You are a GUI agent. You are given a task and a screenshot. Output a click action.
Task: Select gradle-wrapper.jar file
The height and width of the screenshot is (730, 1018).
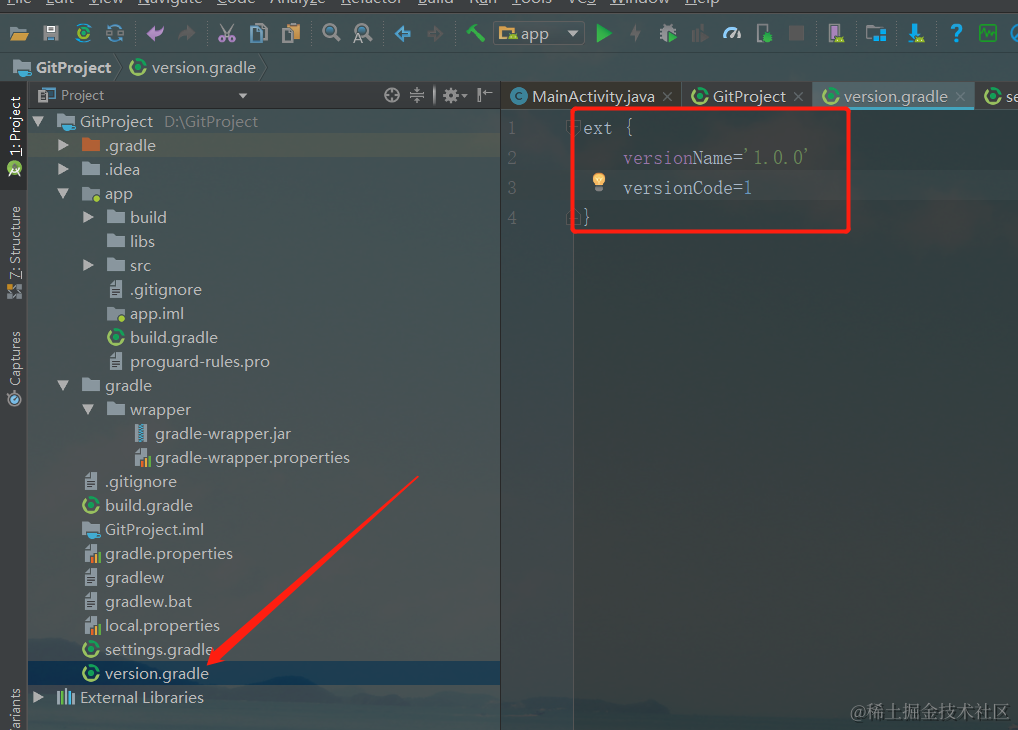(x=223, y=434)
